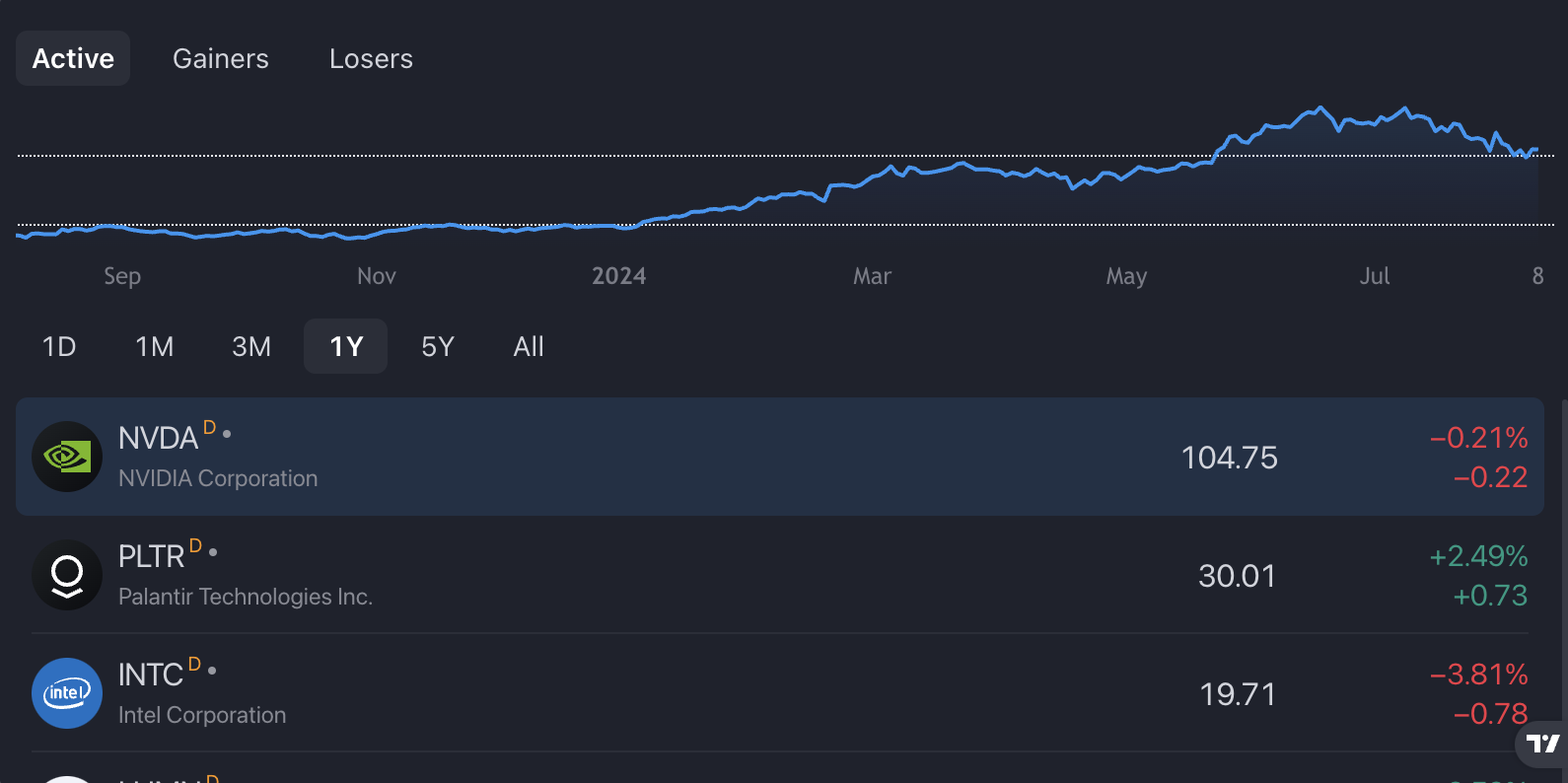
Task: Select the 1Y time range
Action: point(346,346)
